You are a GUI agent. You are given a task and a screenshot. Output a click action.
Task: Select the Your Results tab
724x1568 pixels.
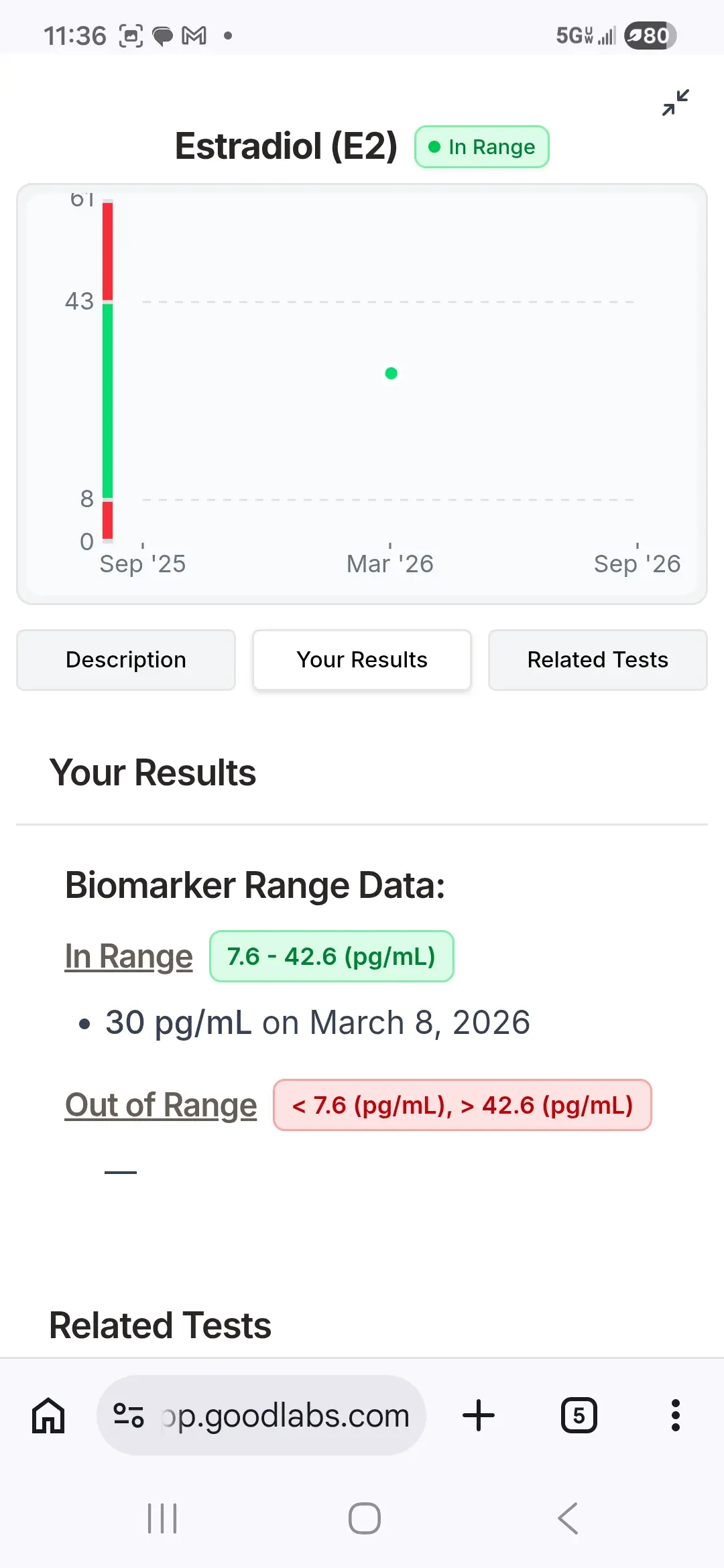pos(362,660)
